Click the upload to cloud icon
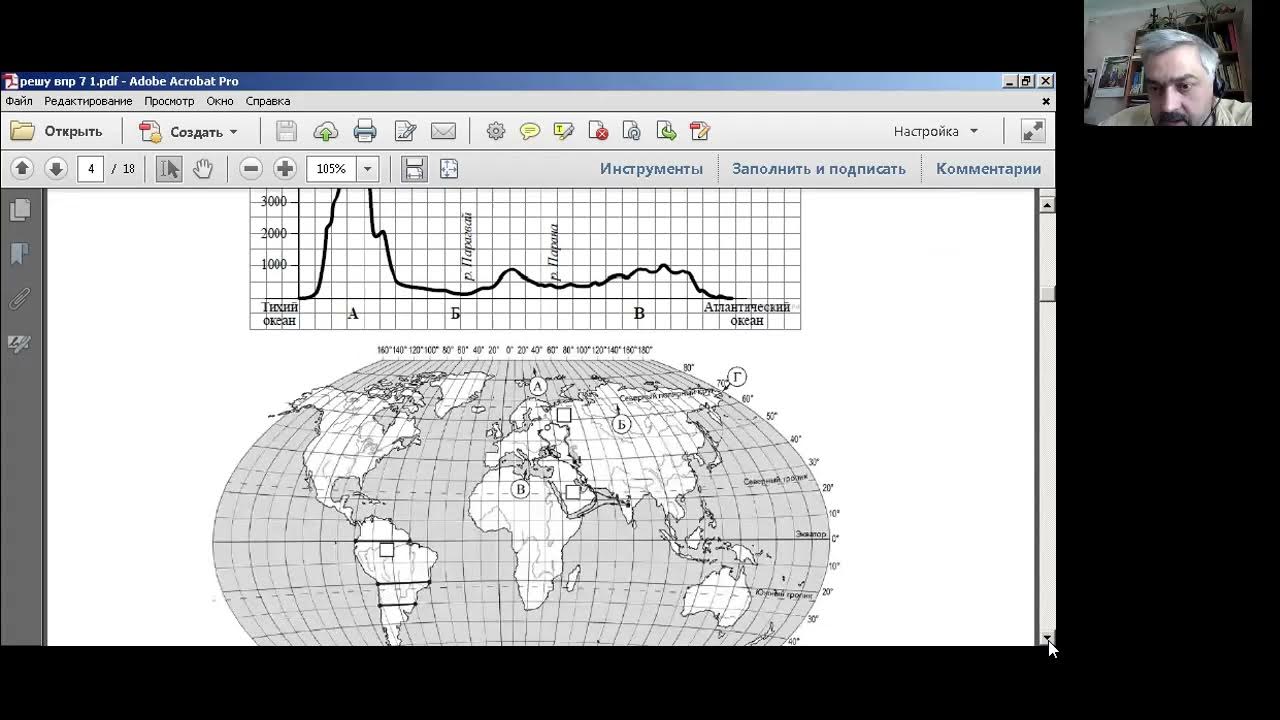The image size is (1280, 720). 325,131
